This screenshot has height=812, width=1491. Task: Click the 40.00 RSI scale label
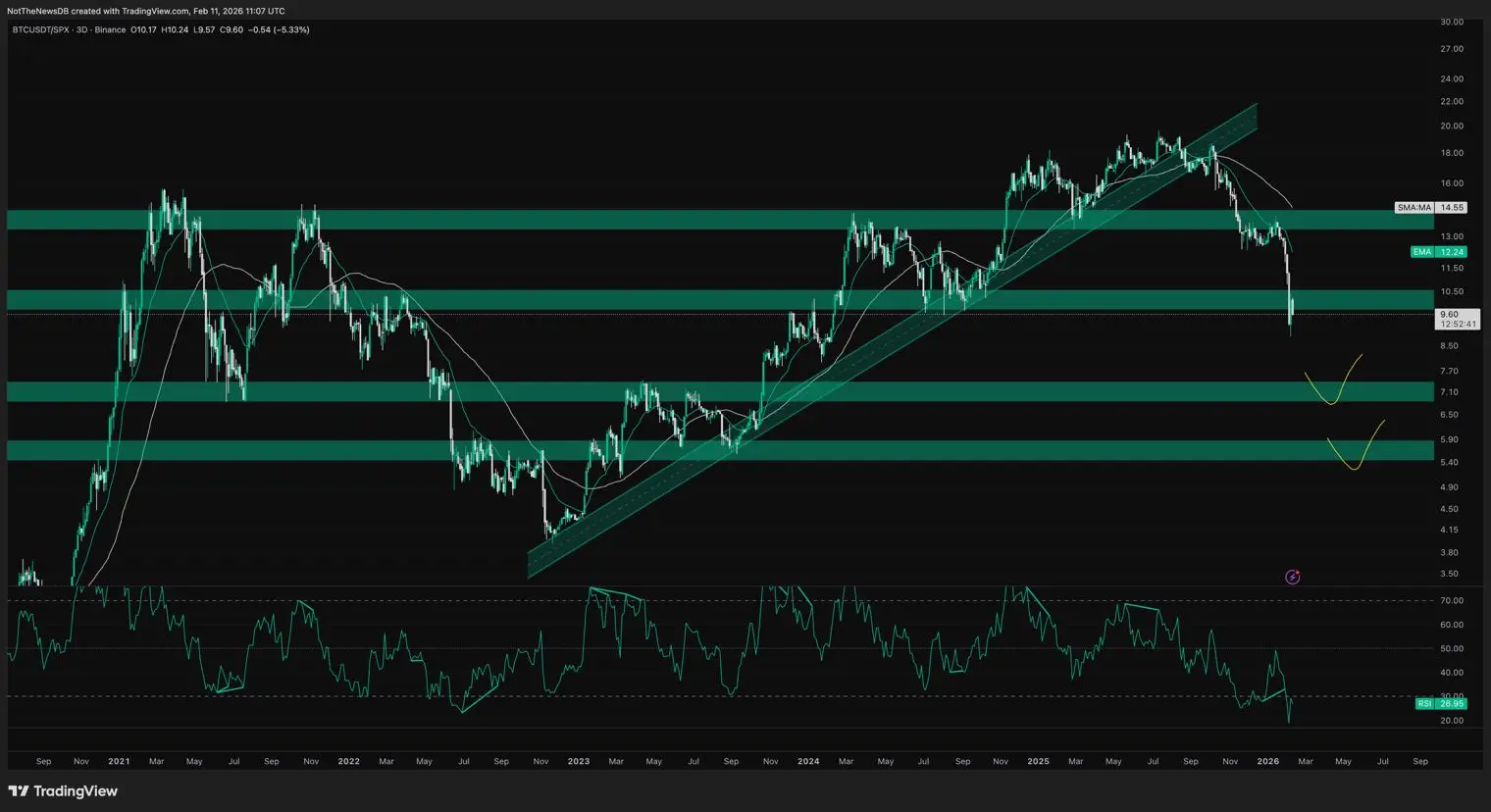[1452, 673]
